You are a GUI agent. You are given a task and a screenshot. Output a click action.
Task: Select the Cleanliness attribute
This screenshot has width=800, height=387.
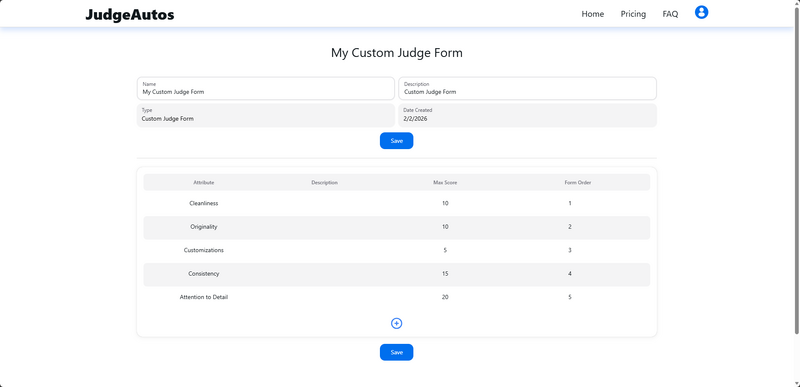(x=204, y=203)
